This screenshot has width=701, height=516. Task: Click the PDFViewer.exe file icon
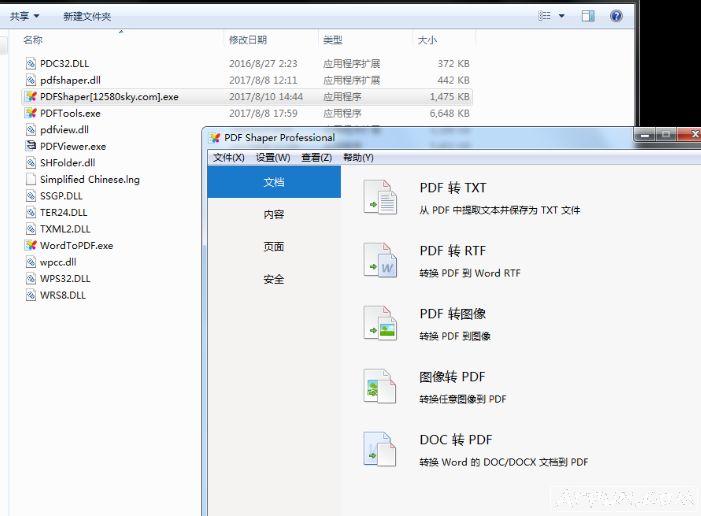pyautogui.click(x=31, y=146)
